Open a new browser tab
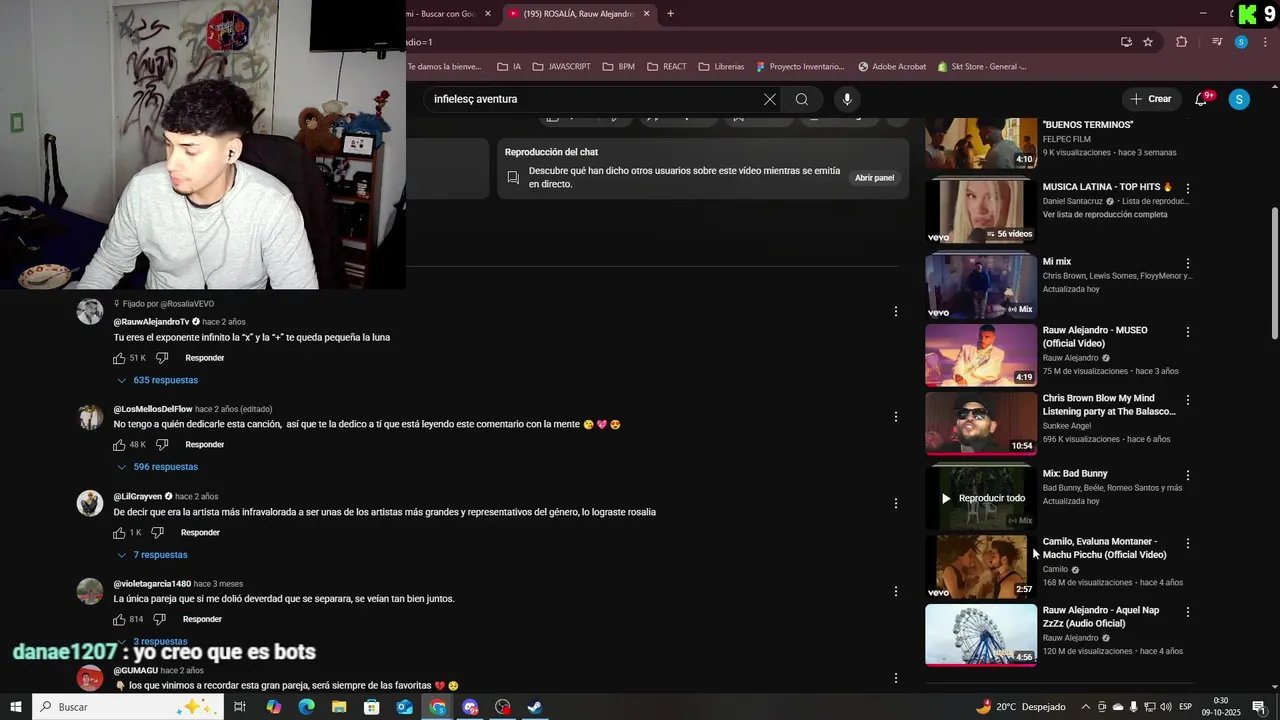This screenshot has width=1280, height=720. pos(670,14)
